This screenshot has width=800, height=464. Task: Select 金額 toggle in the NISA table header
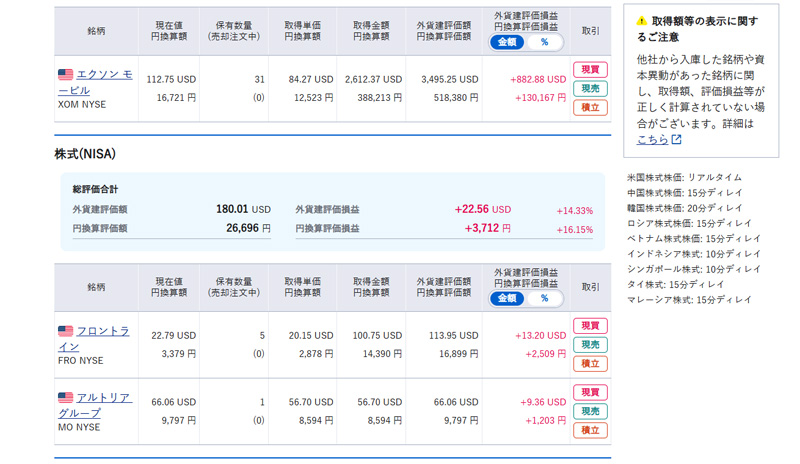pyautogui.click(x=507, y=298)
